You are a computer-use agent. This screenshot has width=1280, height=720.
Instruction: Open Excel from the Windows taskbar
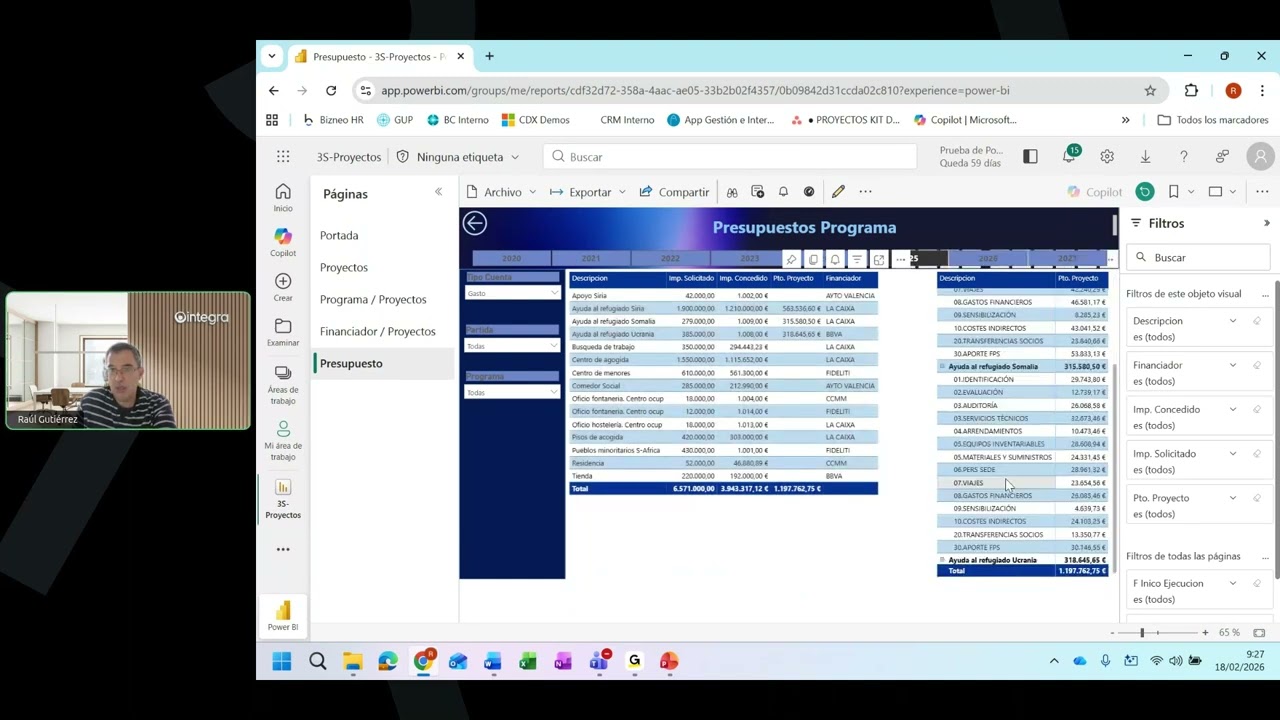pos(528,661)
